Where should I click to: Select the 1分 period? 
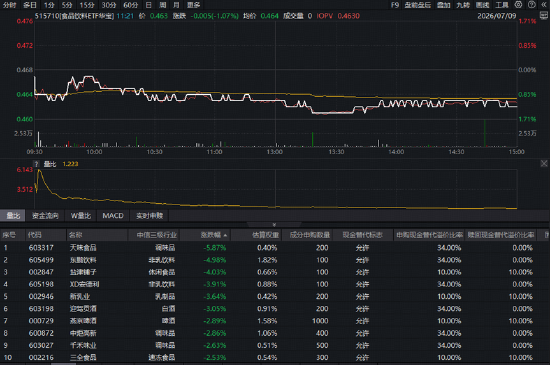49,5
